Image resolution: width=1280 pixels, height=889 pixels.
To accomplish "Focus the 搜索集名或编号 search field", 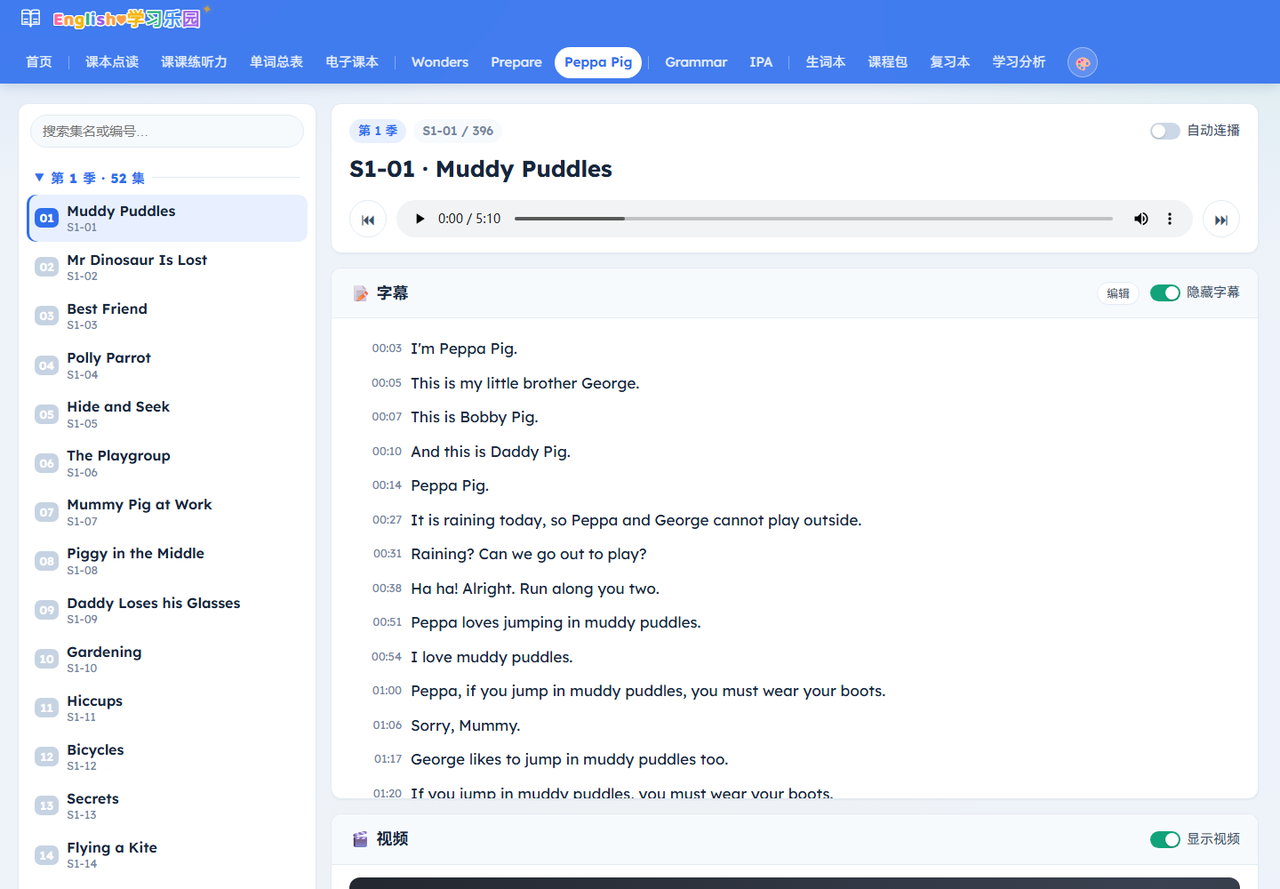I will pos(167,131).
